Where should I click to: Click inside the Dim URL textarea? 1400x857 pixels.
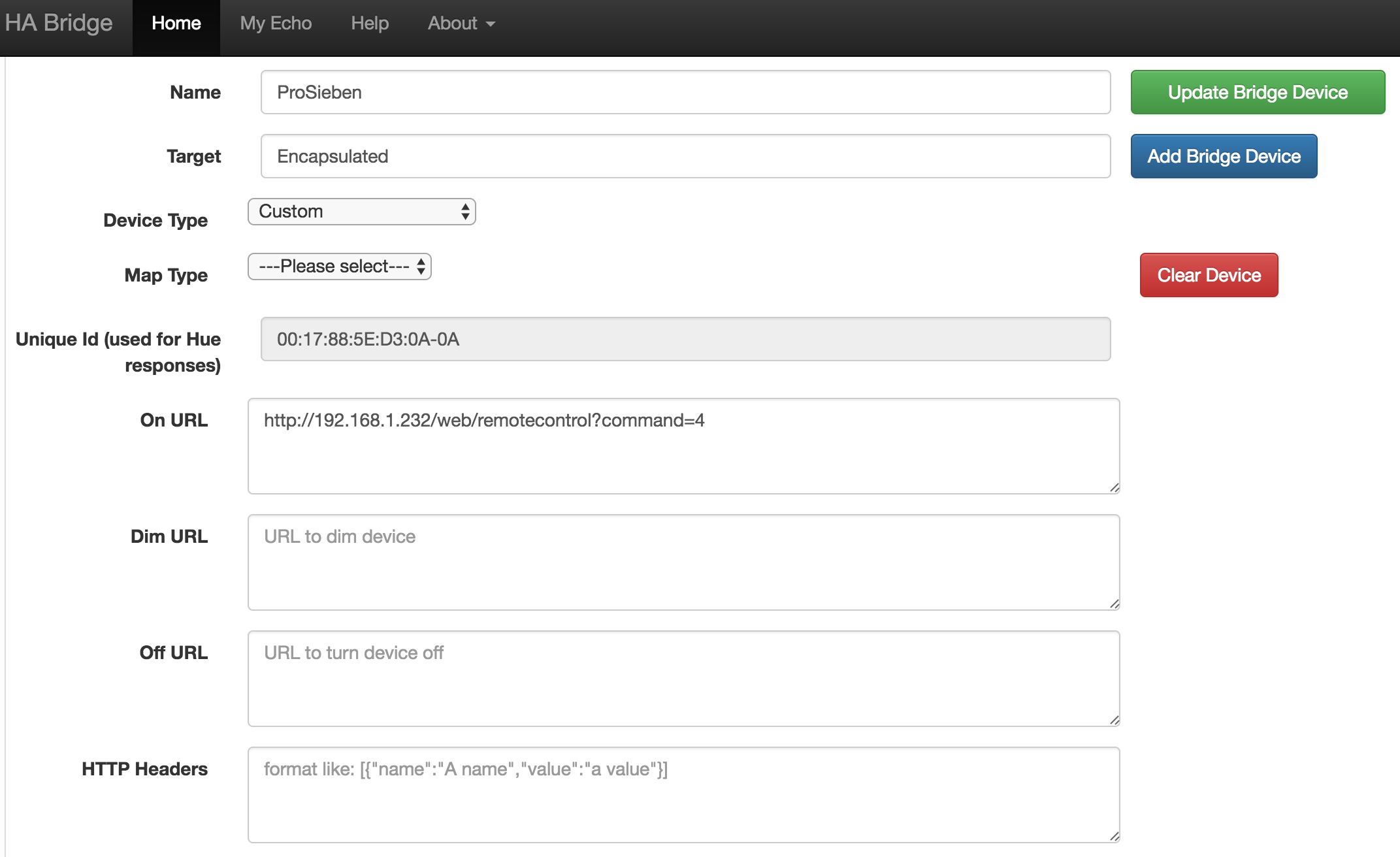click(683, 562)
